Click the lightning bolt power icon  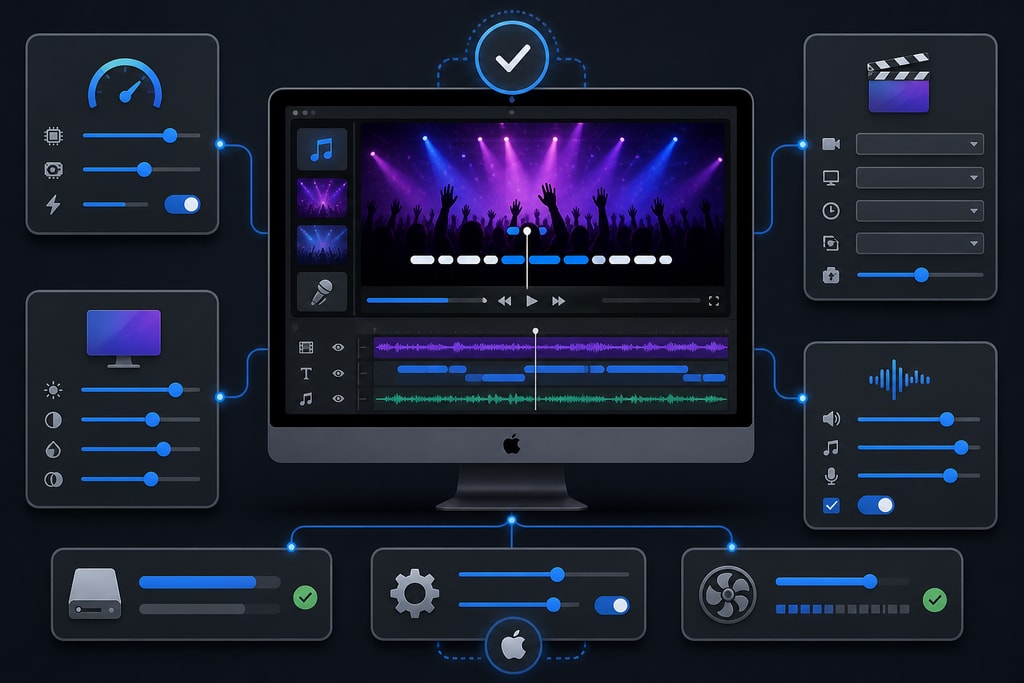pos(53,204)
